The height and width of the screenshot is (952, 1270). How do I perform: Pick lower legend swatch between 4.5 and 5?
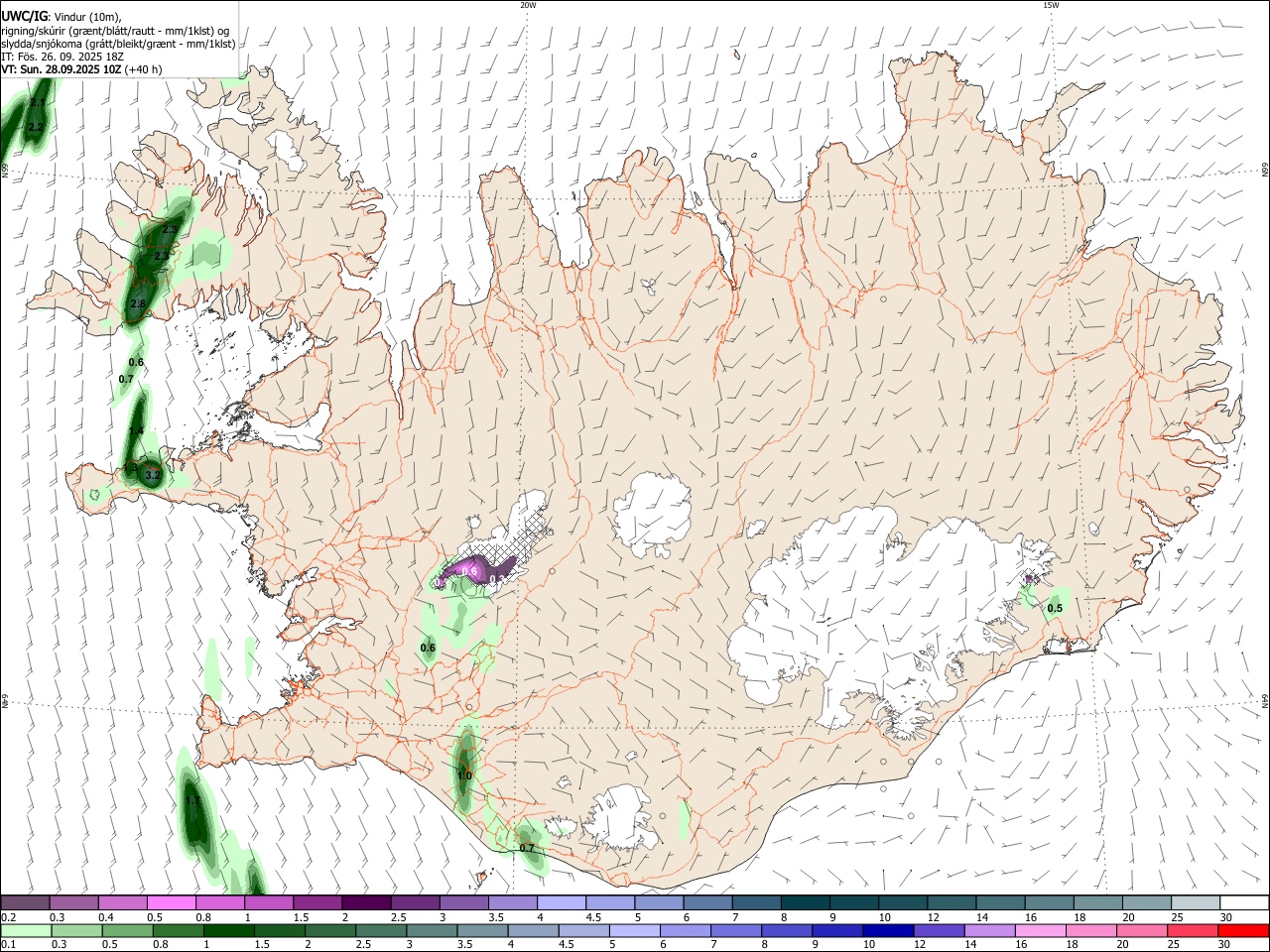(583, 930)
